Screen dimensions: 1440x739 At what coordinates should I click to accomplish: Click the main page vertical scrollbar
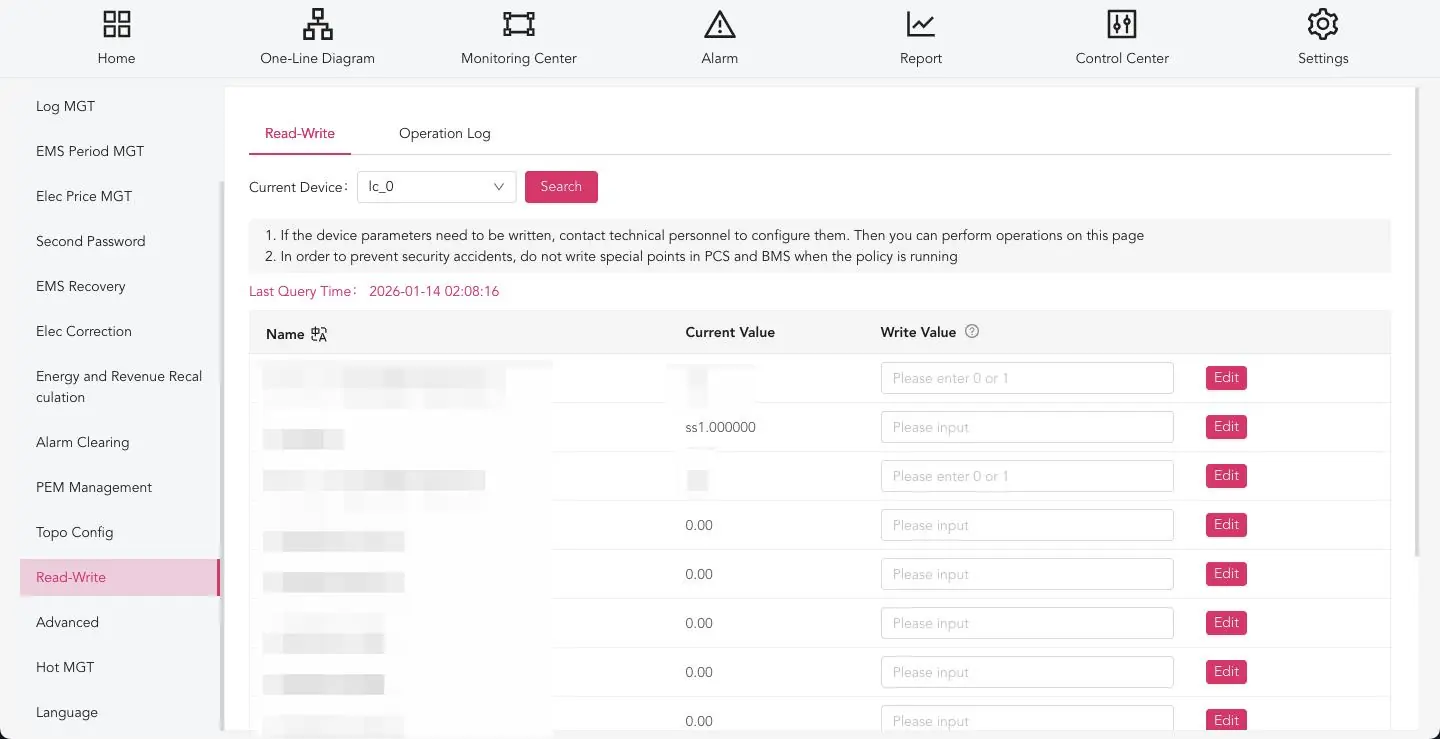(1417, 320)
